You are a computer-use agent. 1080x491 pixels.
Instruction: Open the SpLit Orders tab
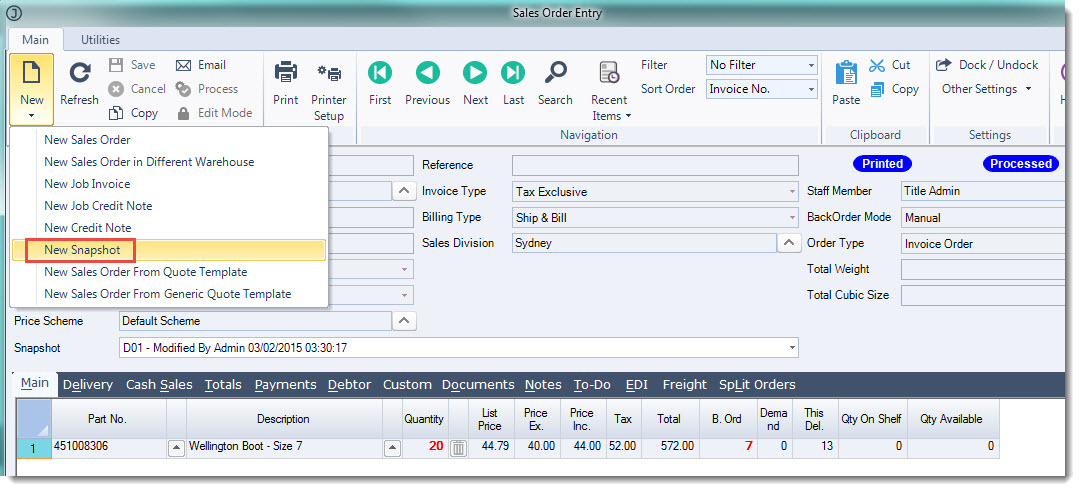[757, 385]
